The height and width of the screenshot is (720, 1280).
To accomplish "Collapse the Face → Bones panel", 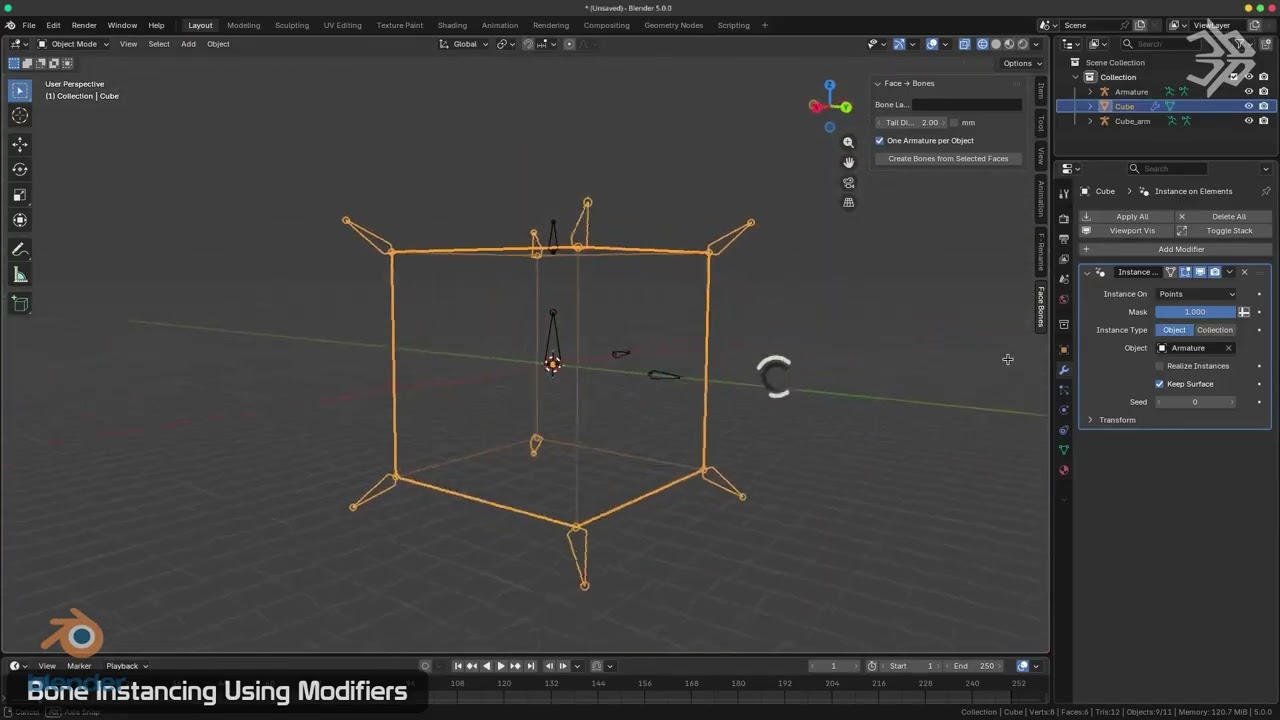I will pos(878,83).
